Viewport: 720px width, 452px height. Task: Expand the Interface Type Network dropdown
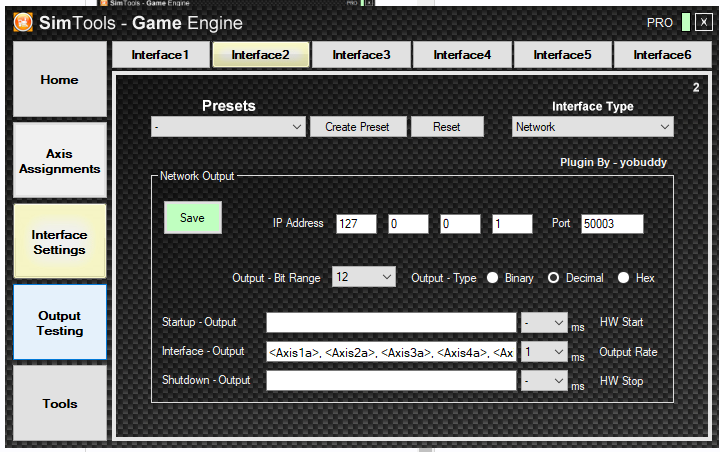click(x=592, y=127)
